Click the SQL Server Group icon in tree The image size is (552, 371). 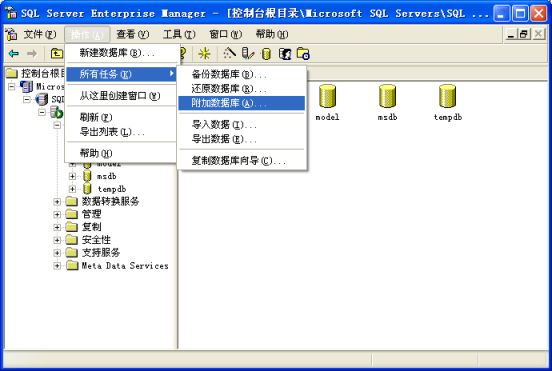42,99
